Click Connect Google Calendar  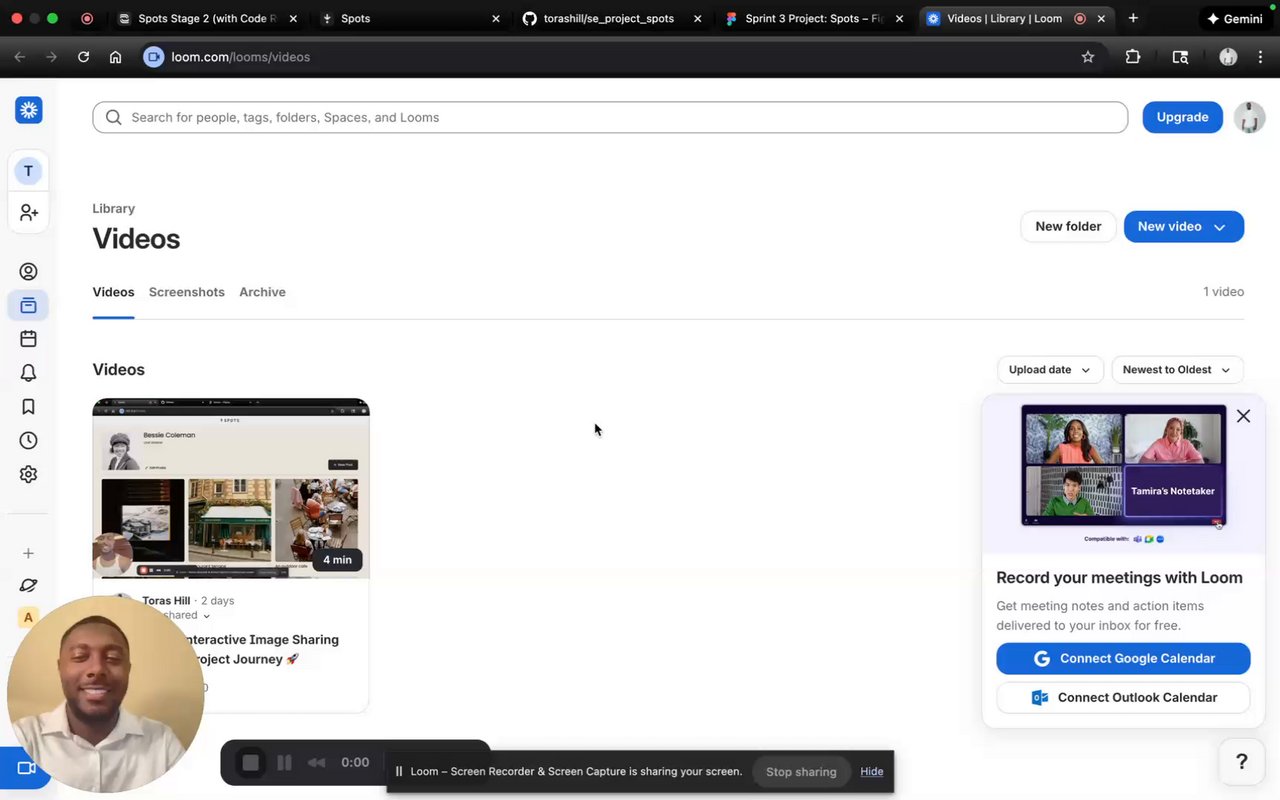tap(1123, 658)
